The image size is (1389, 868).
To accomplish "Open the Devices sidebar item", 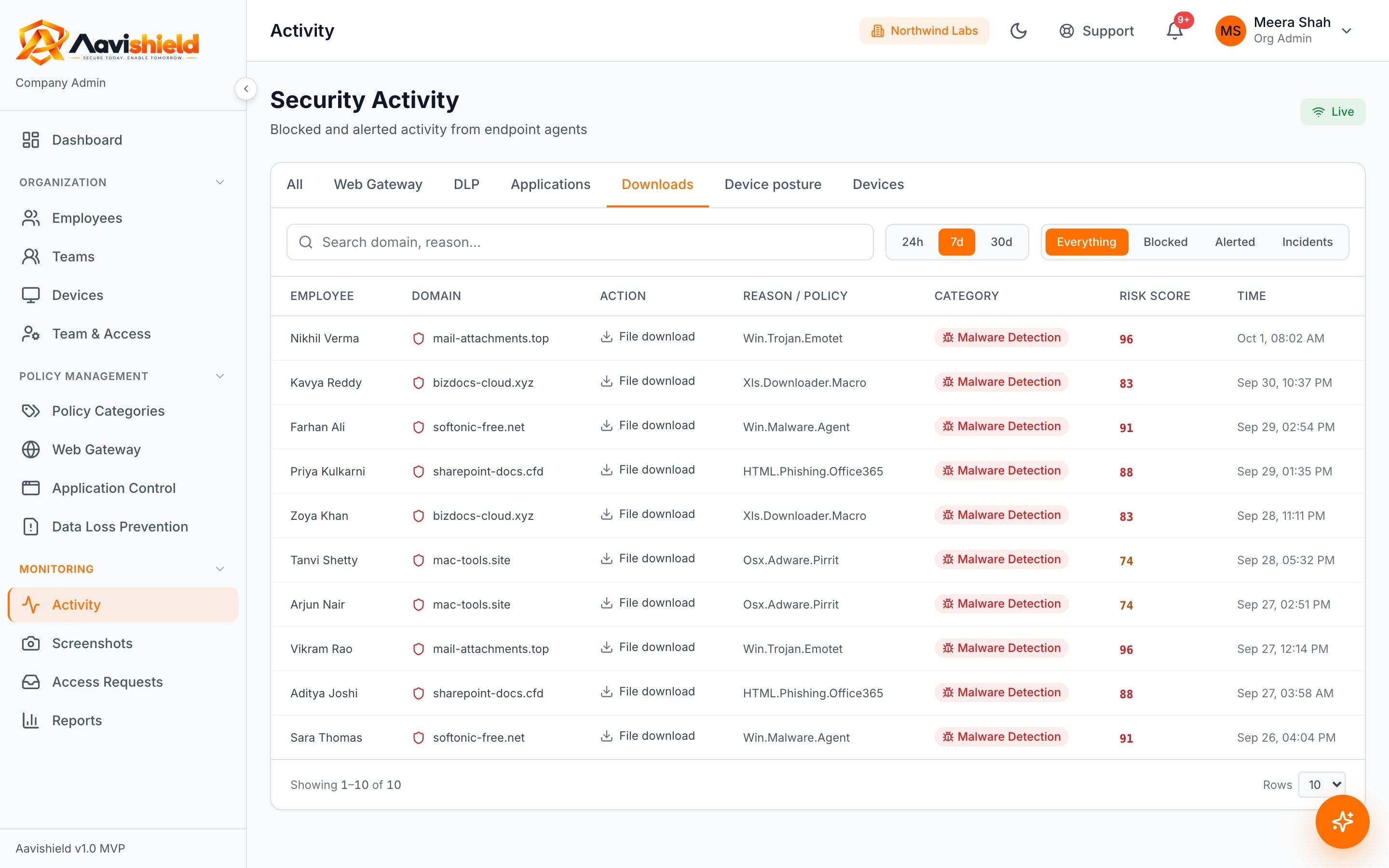I will tap(123, 295).
